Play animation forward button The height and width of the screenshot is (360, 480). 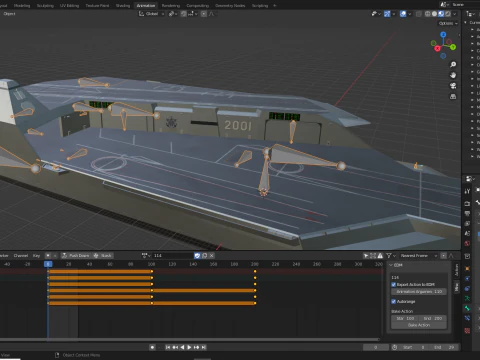[x=189, y=347]
